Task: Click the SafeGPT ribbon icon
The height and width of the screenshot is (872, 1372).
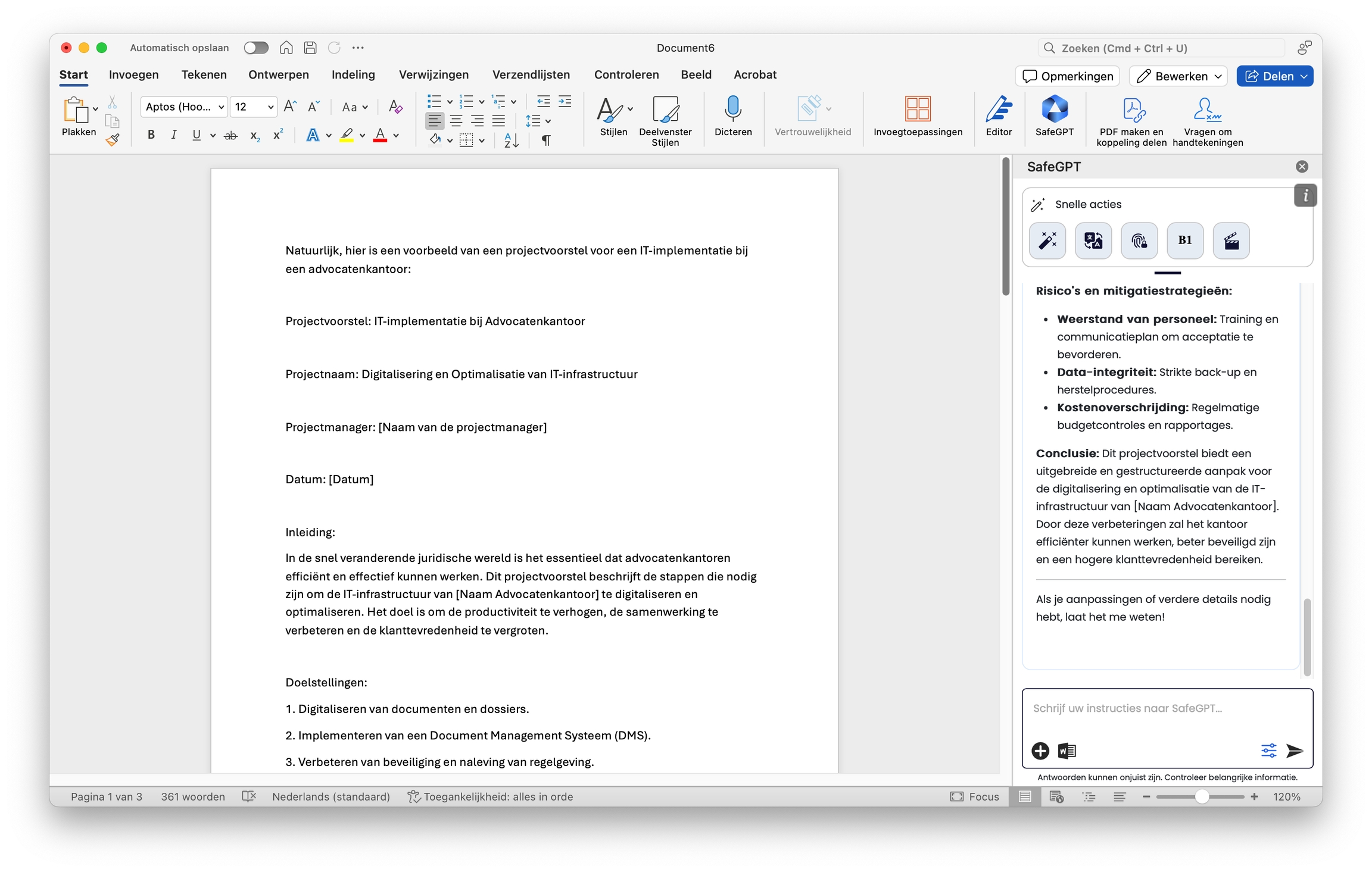Action: click(x=1054, y=116)
